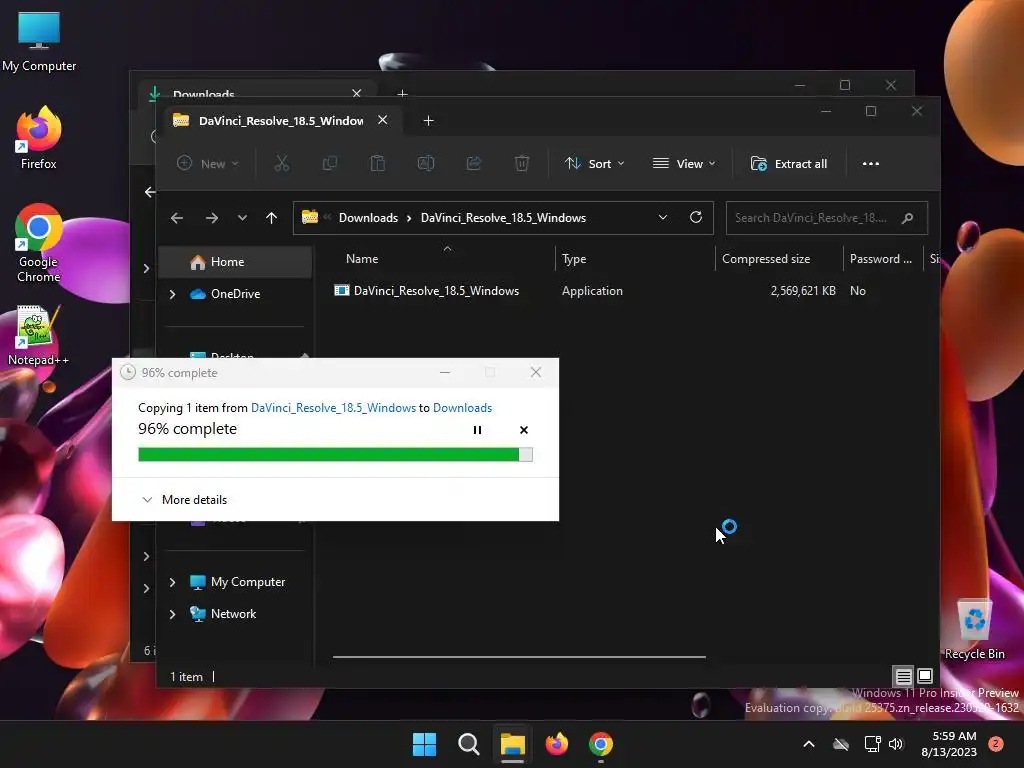The image size is (1024, 768).
Task: Open the New item dropdown
Action: pyautogui.click(x=208, y=163)
